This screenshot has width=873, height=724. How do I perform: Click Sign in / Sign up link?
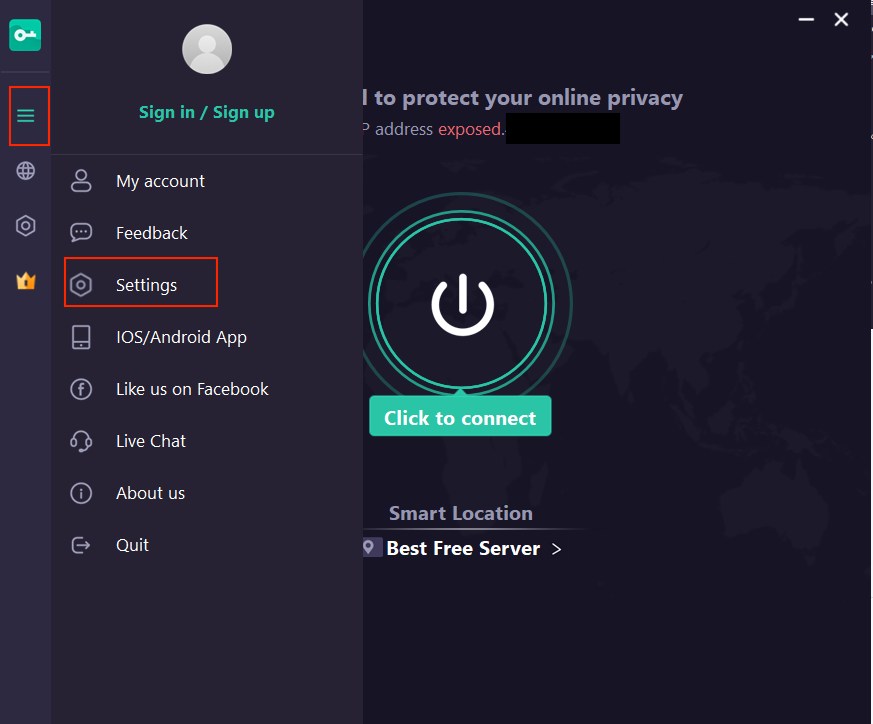(207, 112)
